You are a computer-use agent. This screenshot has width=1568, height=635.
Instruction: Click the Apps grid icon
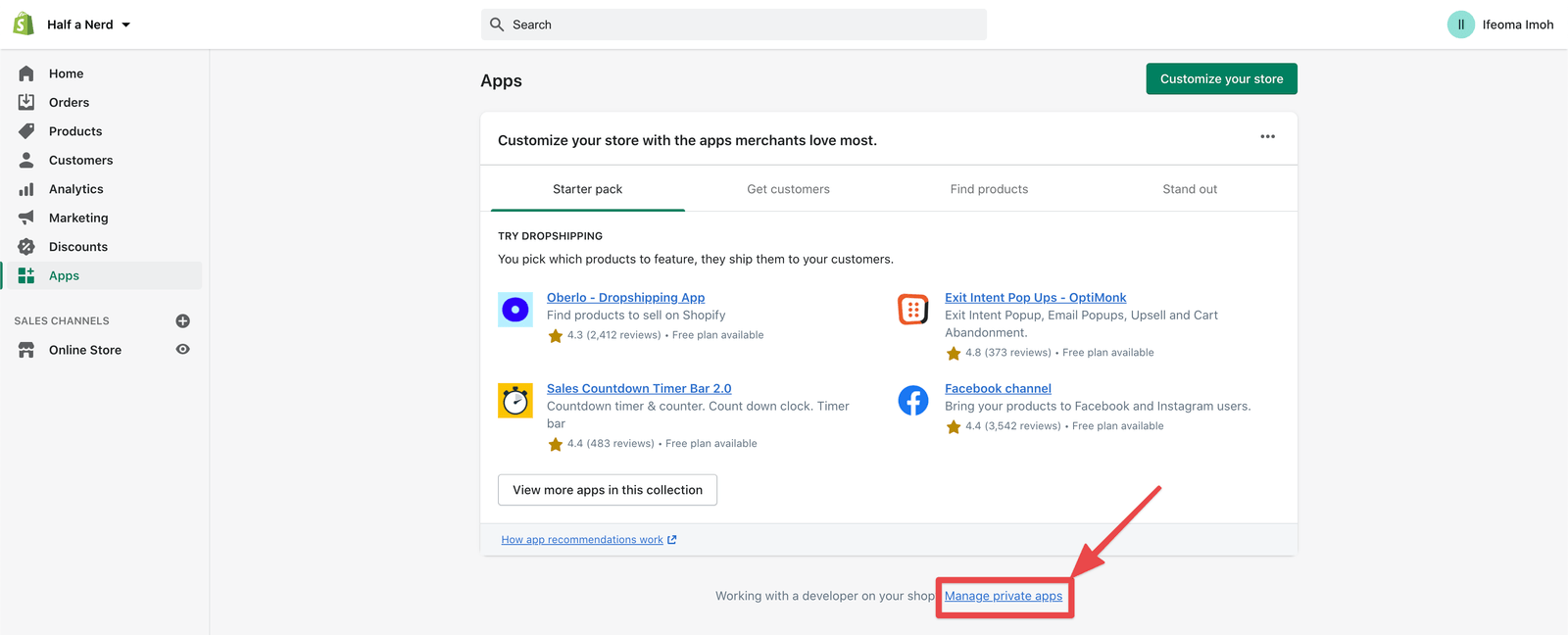pyautogui.click(x=26, y=275)
